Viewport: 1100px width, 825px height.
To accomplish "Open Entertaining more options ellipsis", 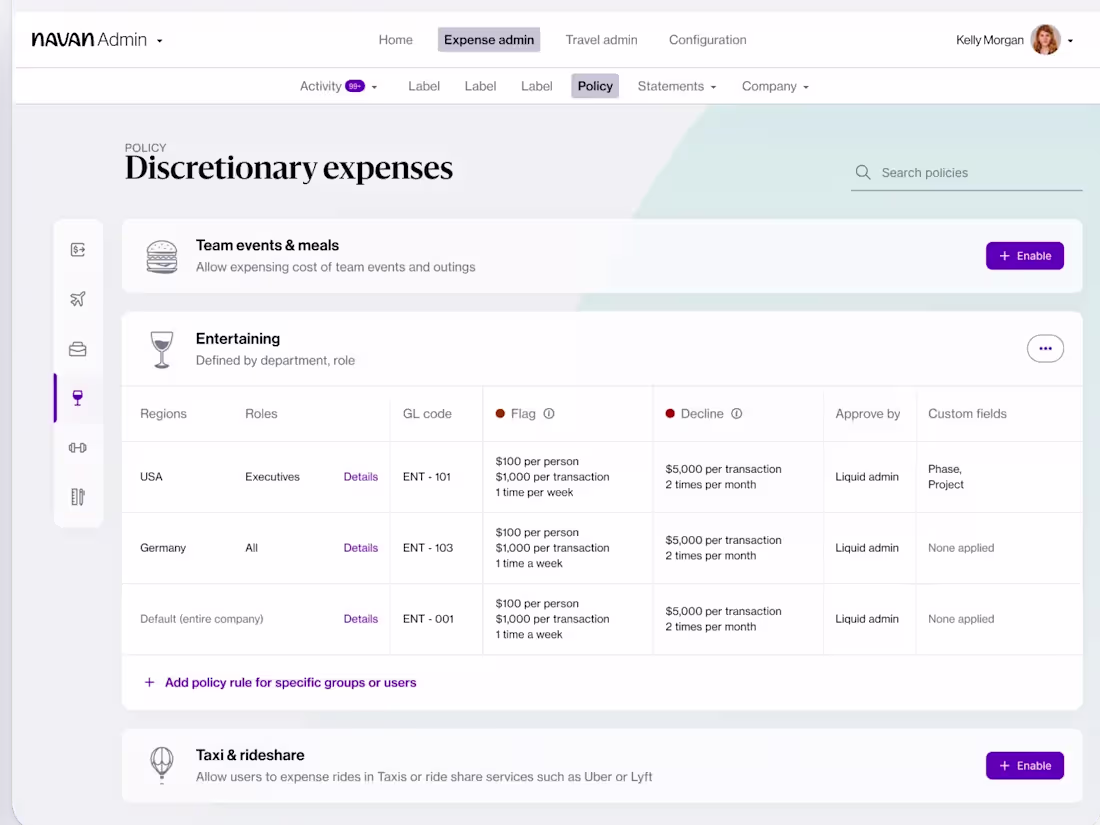I will click(1045, 349).
